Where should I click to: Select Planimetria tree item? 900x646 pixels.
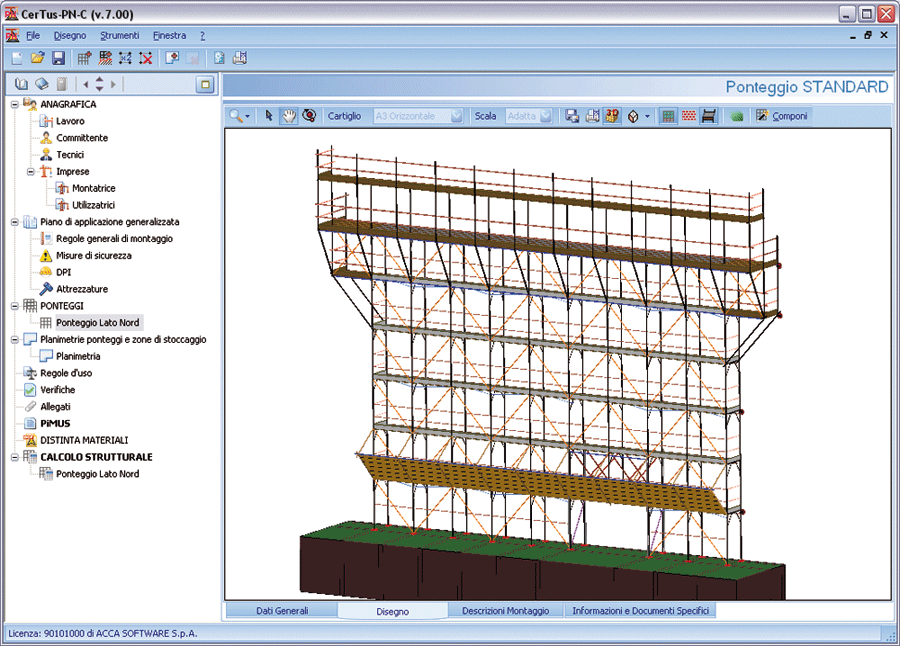[78, 356]
